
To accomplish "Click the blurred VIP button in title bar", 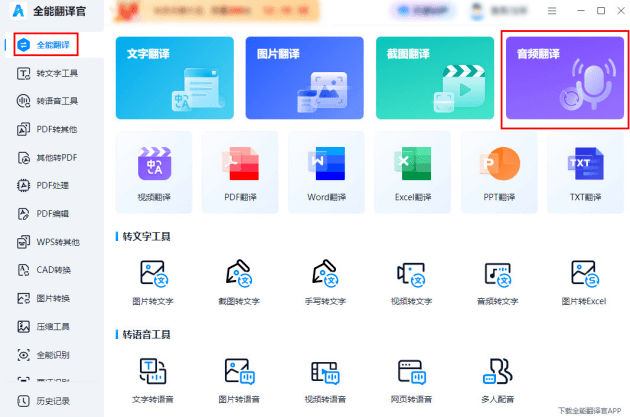I will [x=421, y=11].
